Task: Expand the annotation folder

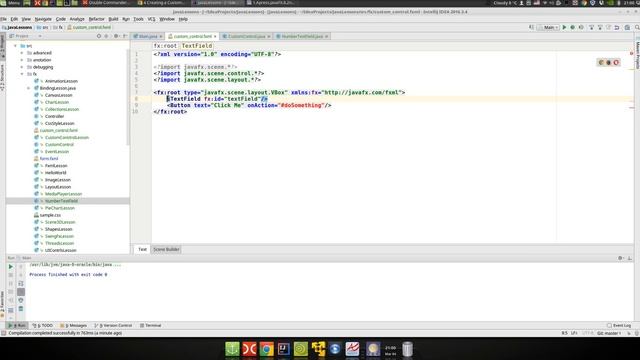Action: (22, 60)
